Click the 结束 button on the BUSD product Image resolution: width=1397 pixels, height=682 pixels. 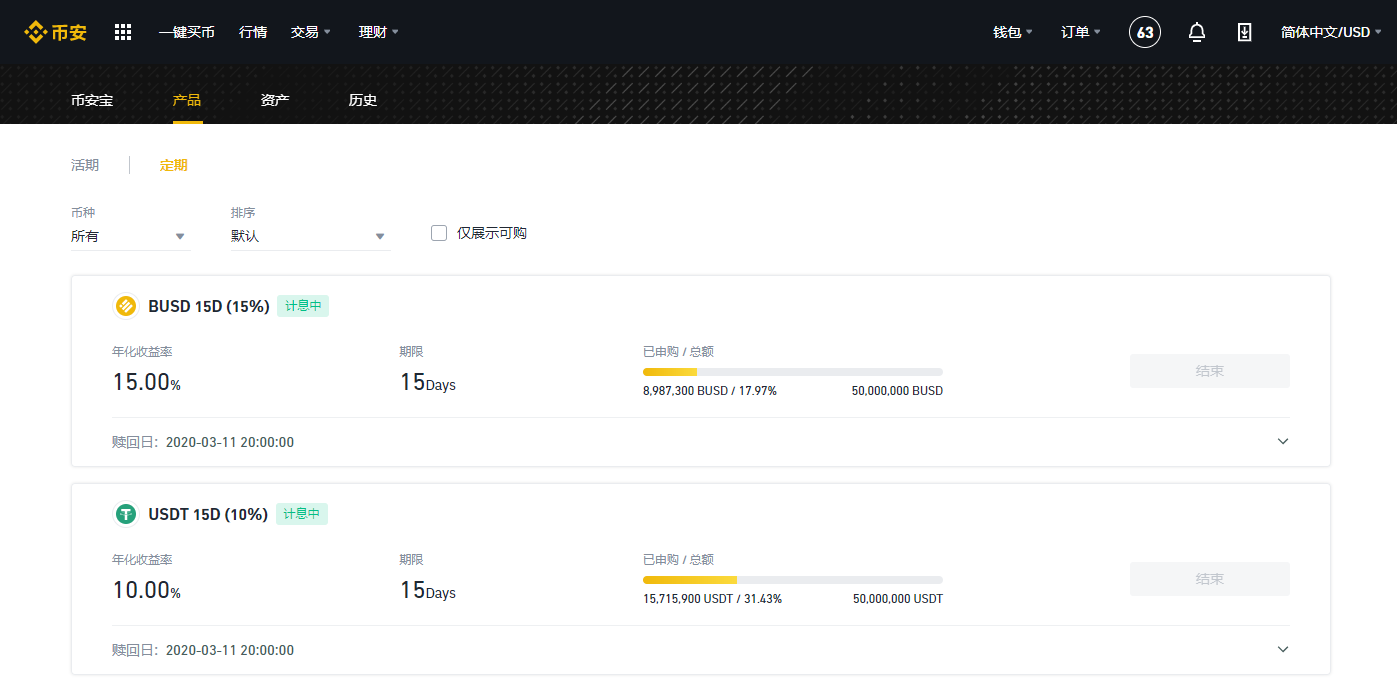[1209, 370]
